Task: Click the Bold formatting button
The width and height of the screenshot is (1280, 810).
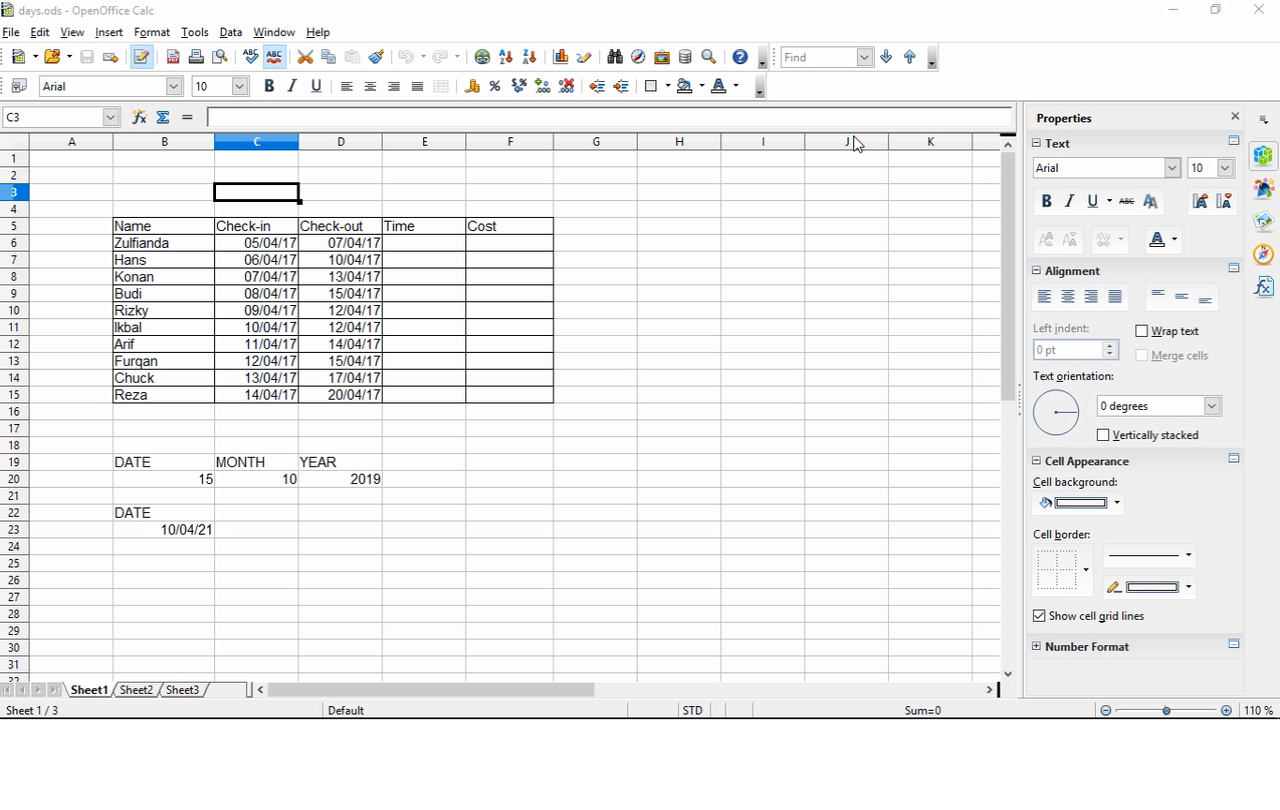Action: point(268,86)
